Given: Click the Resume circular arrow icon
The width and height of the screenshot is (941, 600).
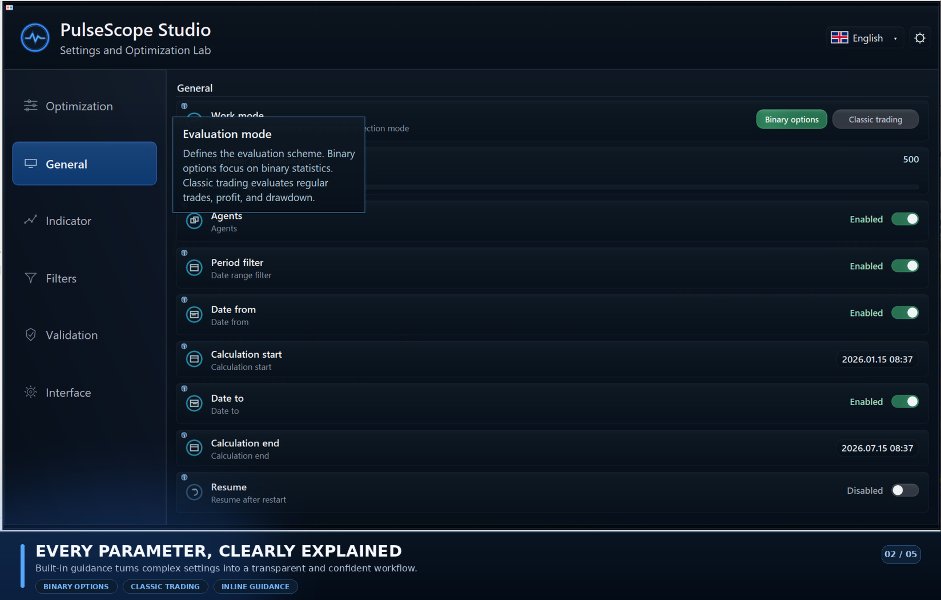Looking at the screenshot, I should click(x=194, y=493).
